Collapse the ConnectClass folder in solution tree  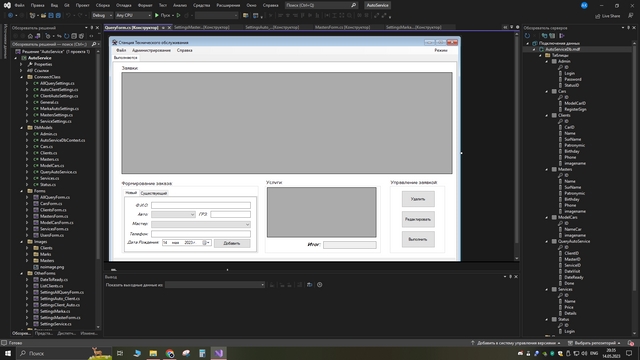tap(22, 77)
